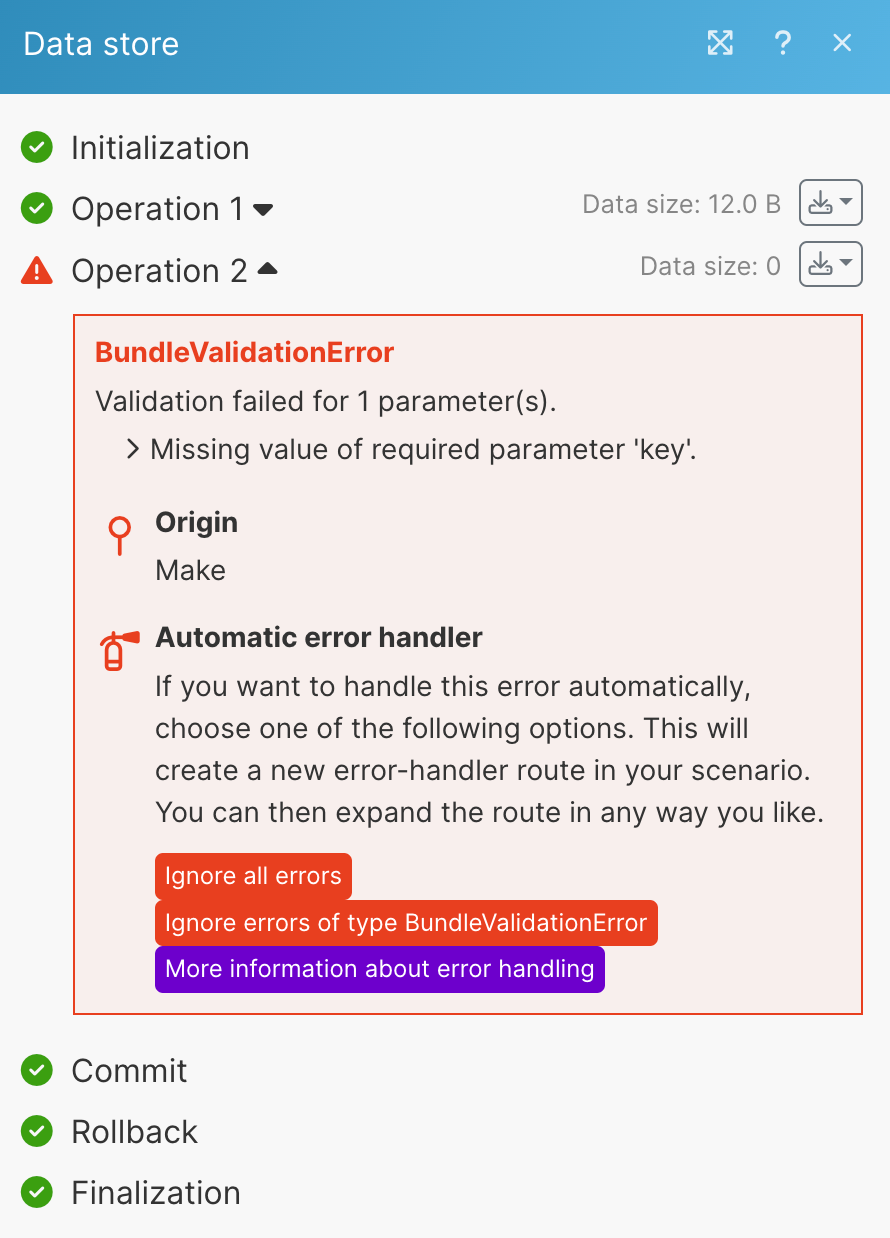890x1238 pixels.
Task: Close the Data store panel
Action: click(842, 43)
